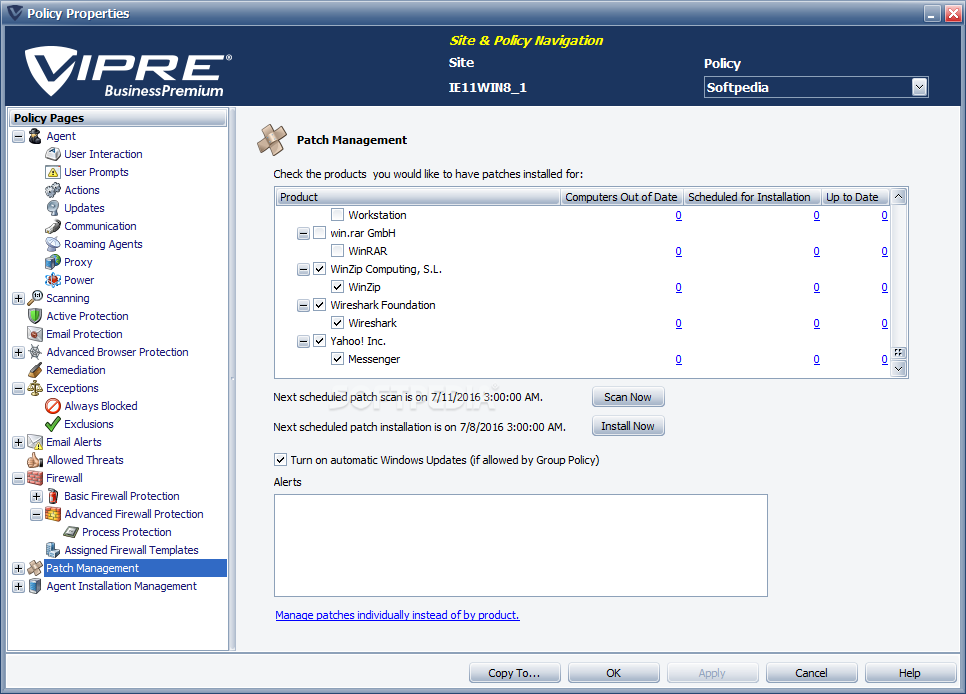
Task: Click the Basic Firewall Protection icon
Action: [x=53, y=496]
